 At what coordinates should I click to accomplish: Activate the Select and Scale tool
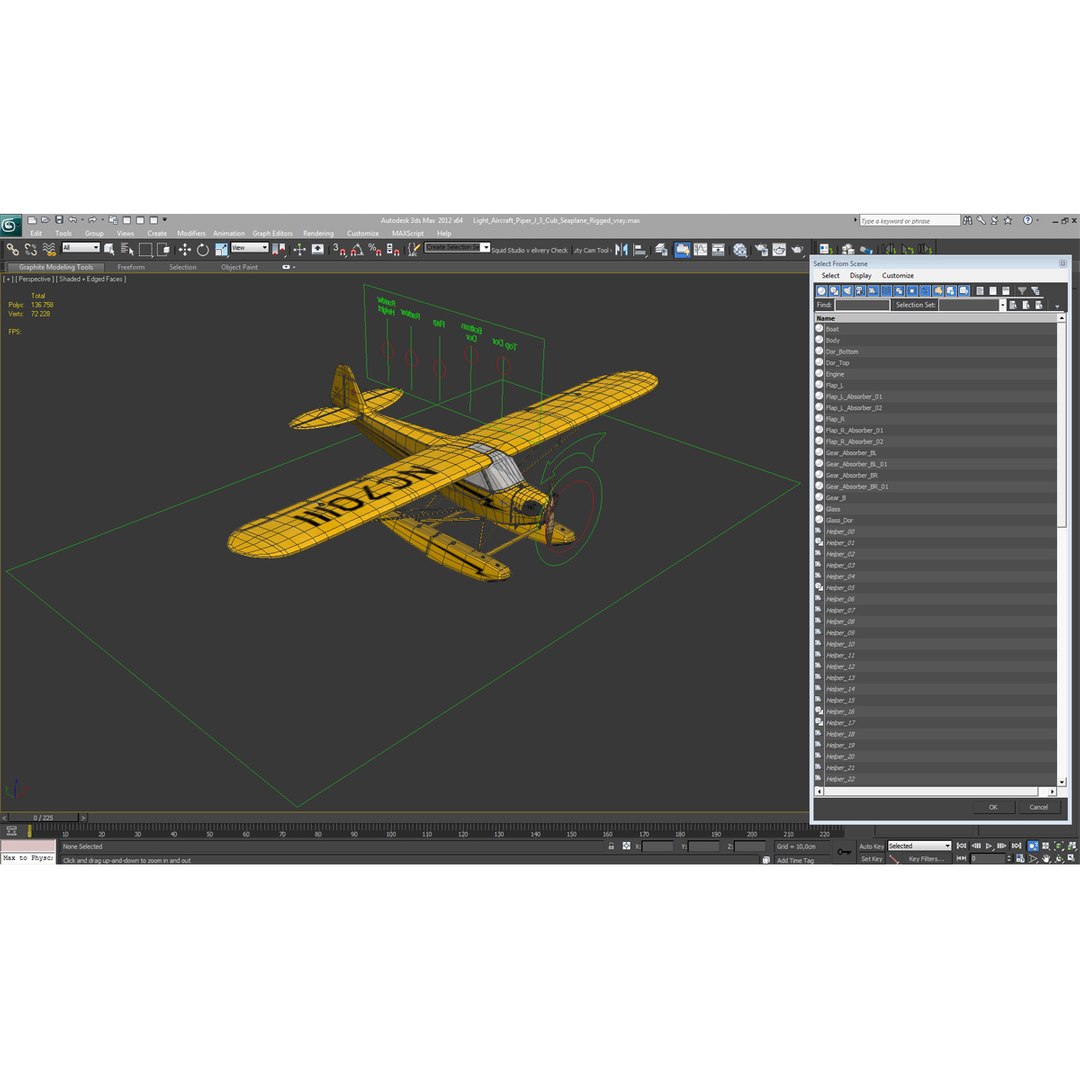[x=220, y=249]
